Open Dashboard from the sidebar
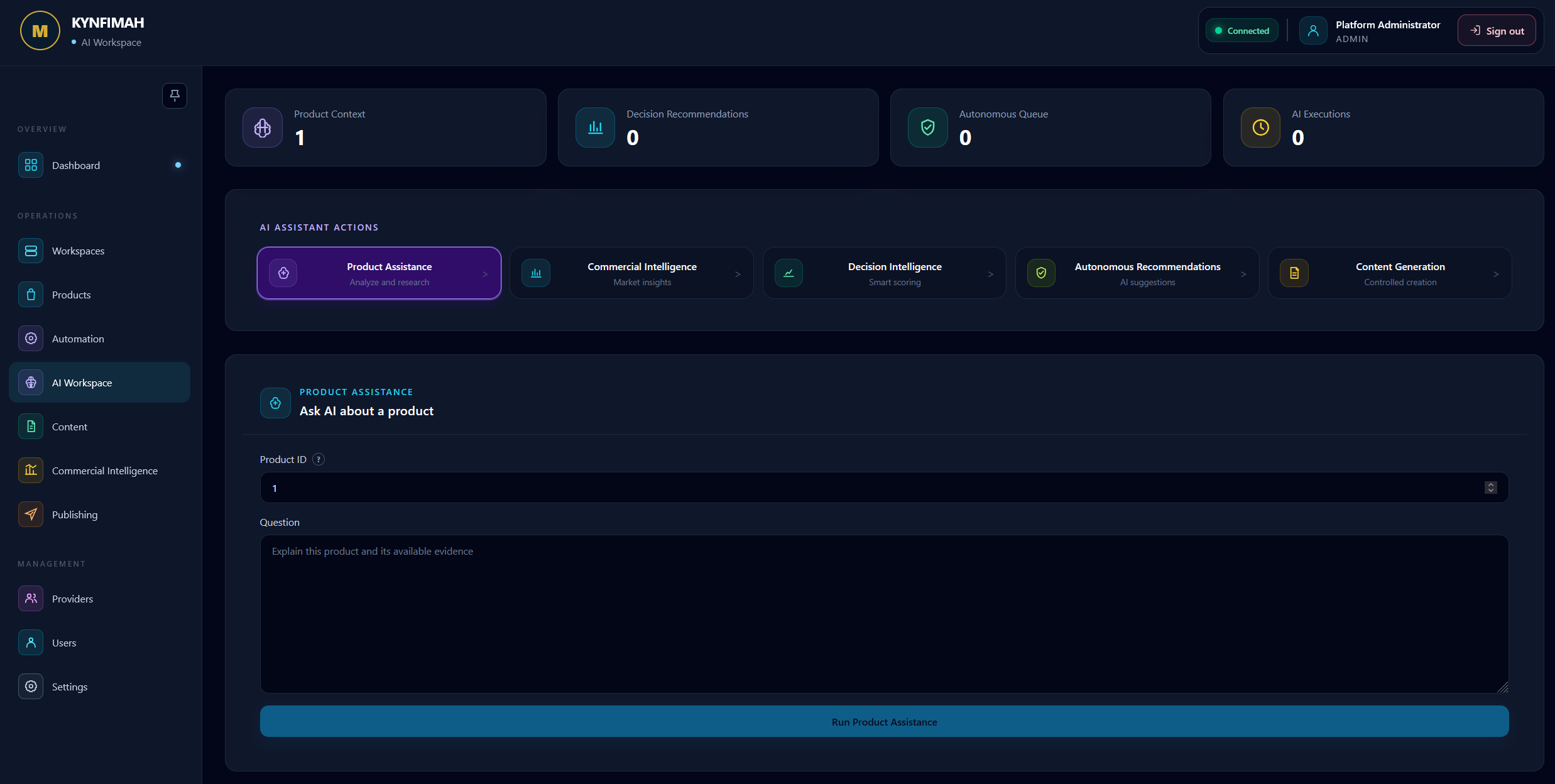This screenshot has height=784, width=1555. coord(100,165)
